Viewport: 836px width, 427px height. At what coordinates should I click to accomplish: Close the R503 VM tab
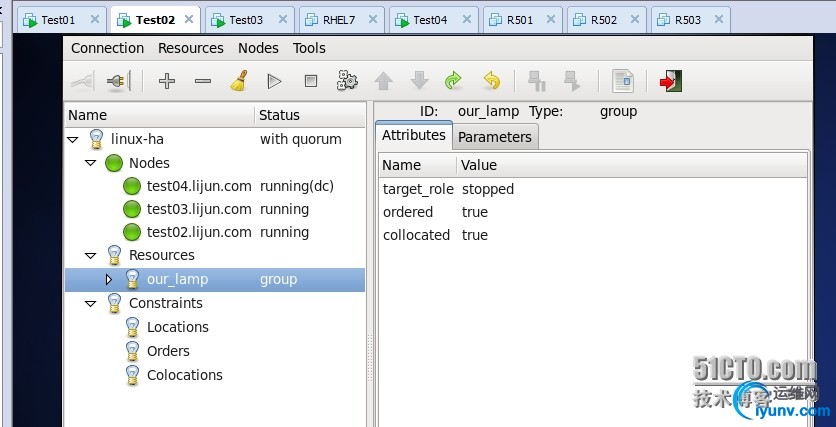click(719, 19)
